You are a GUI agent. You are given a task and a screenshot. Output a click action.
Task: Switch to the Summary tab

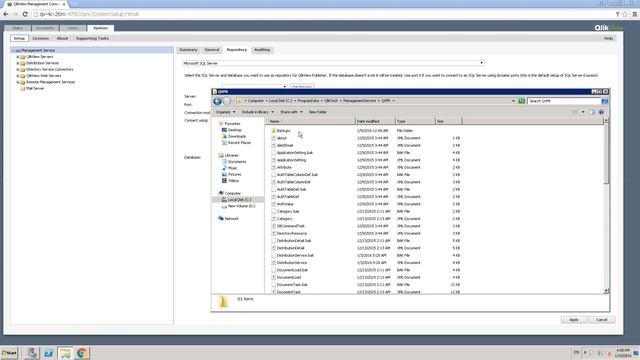point(188,50)
